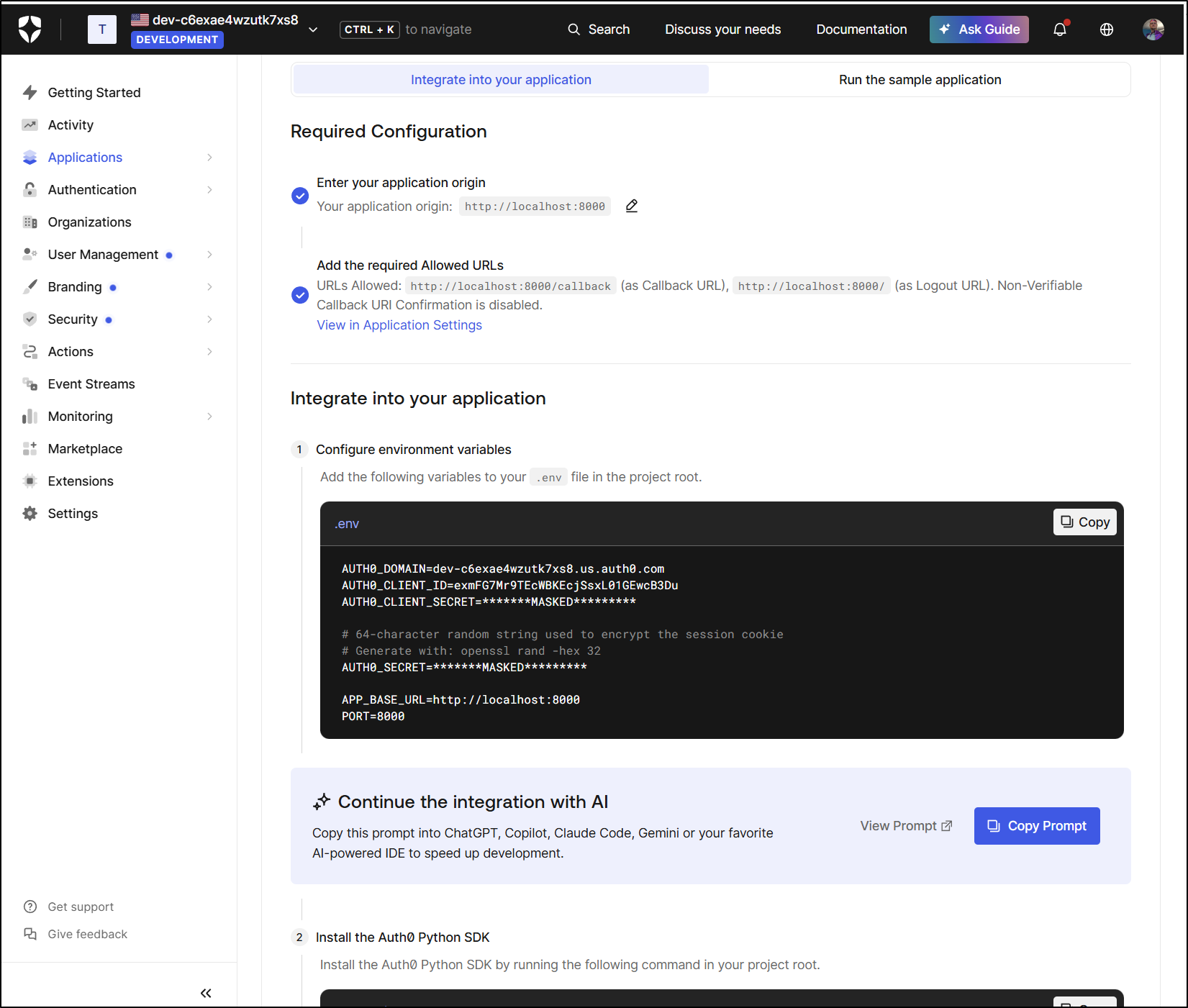Collapse the sidebar with double chevron

[x=206, y=994]
